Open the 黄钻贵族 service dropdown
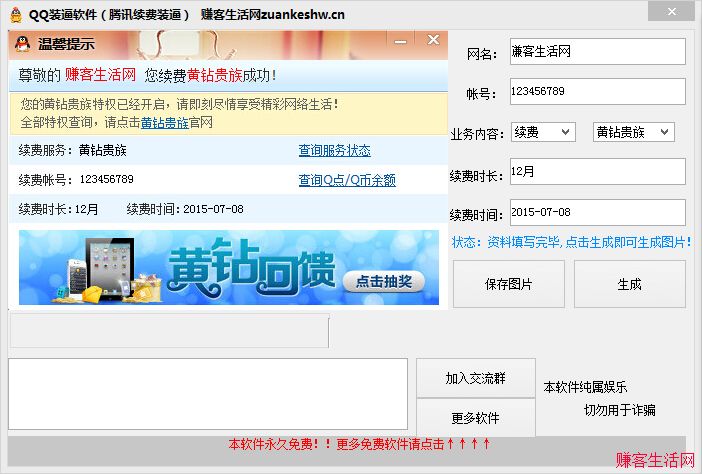This screenshot has height=474, width=702. (634, 132)
